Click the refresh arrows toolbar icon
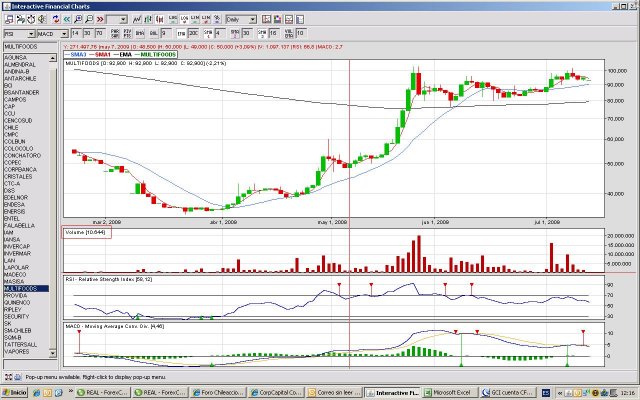The image size is (640, 400). [56, 19]
